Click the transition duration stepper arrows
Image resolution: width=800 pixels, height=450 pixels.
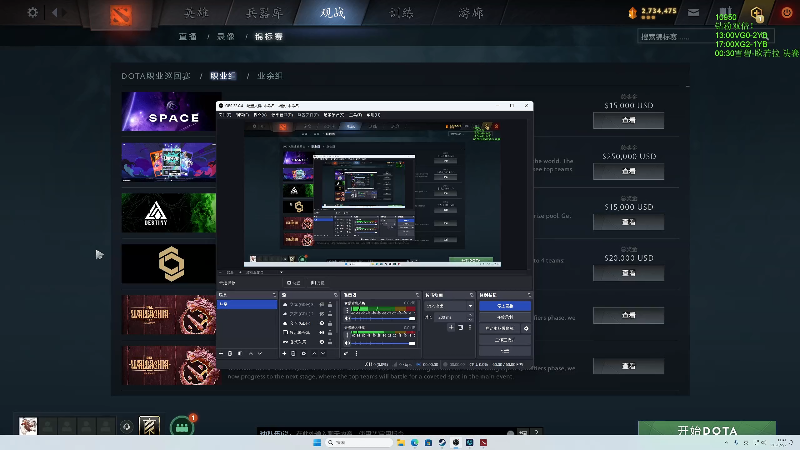471,317
